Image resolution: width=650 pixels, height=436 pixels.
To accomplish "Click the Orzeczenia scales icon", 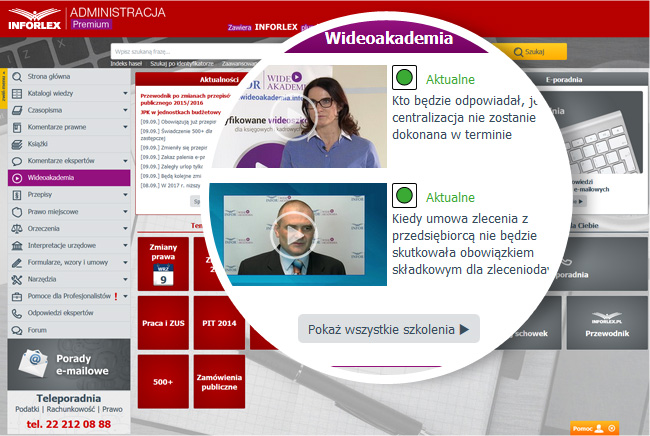I will (x=17, y=229).
